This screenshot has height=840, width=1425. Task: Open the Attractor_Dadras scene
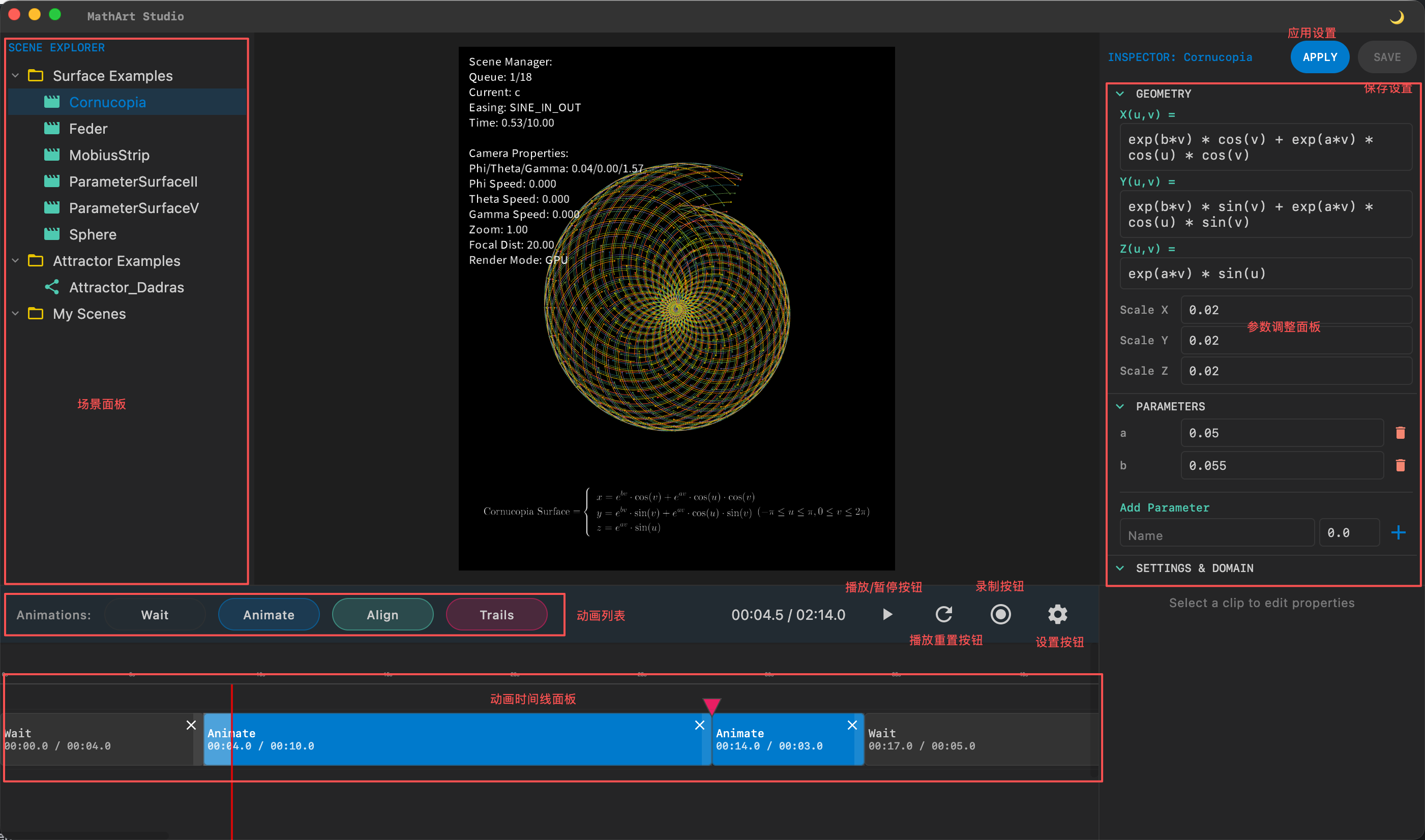pyautogui.click(x=126, y=288)
